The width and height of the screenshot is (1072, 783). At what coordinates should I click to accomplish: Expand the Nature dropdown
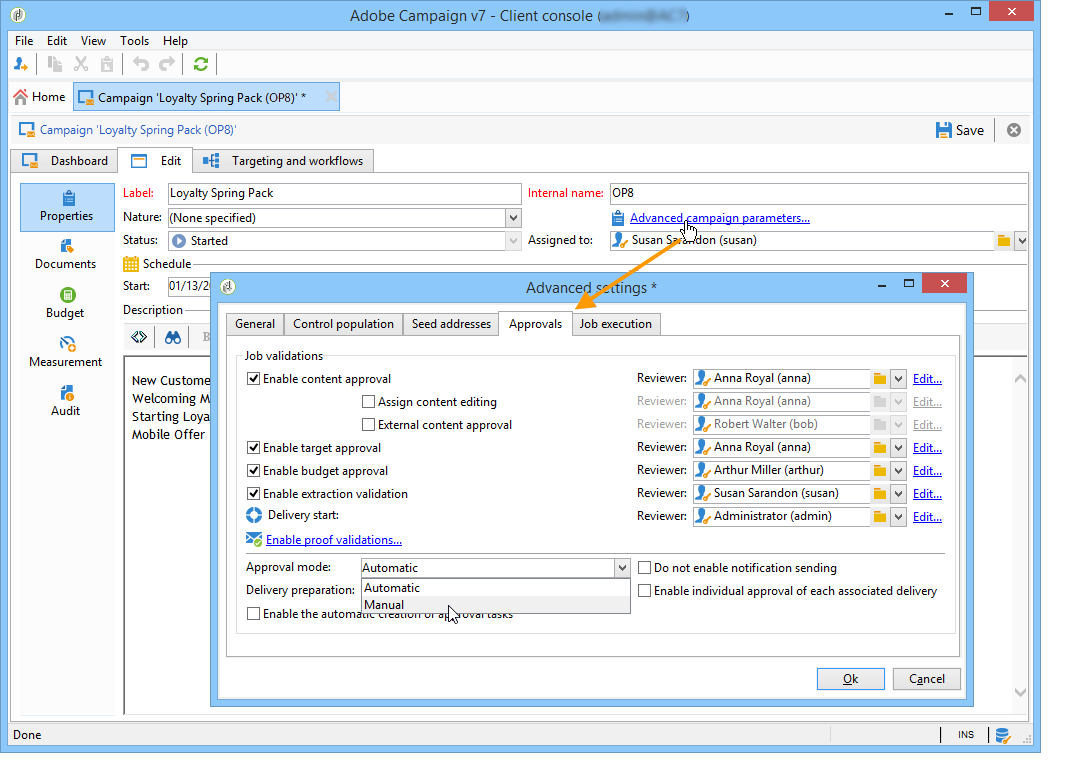coord(513,218)
